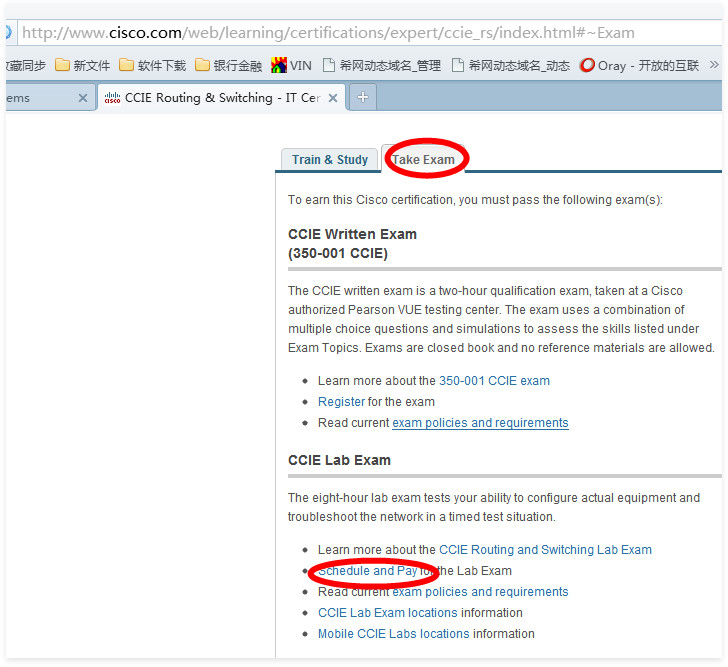Close the CCIE Routing & Switching tab
The width and height of the screenshot is (728, 667).
[x=333, y=98]
